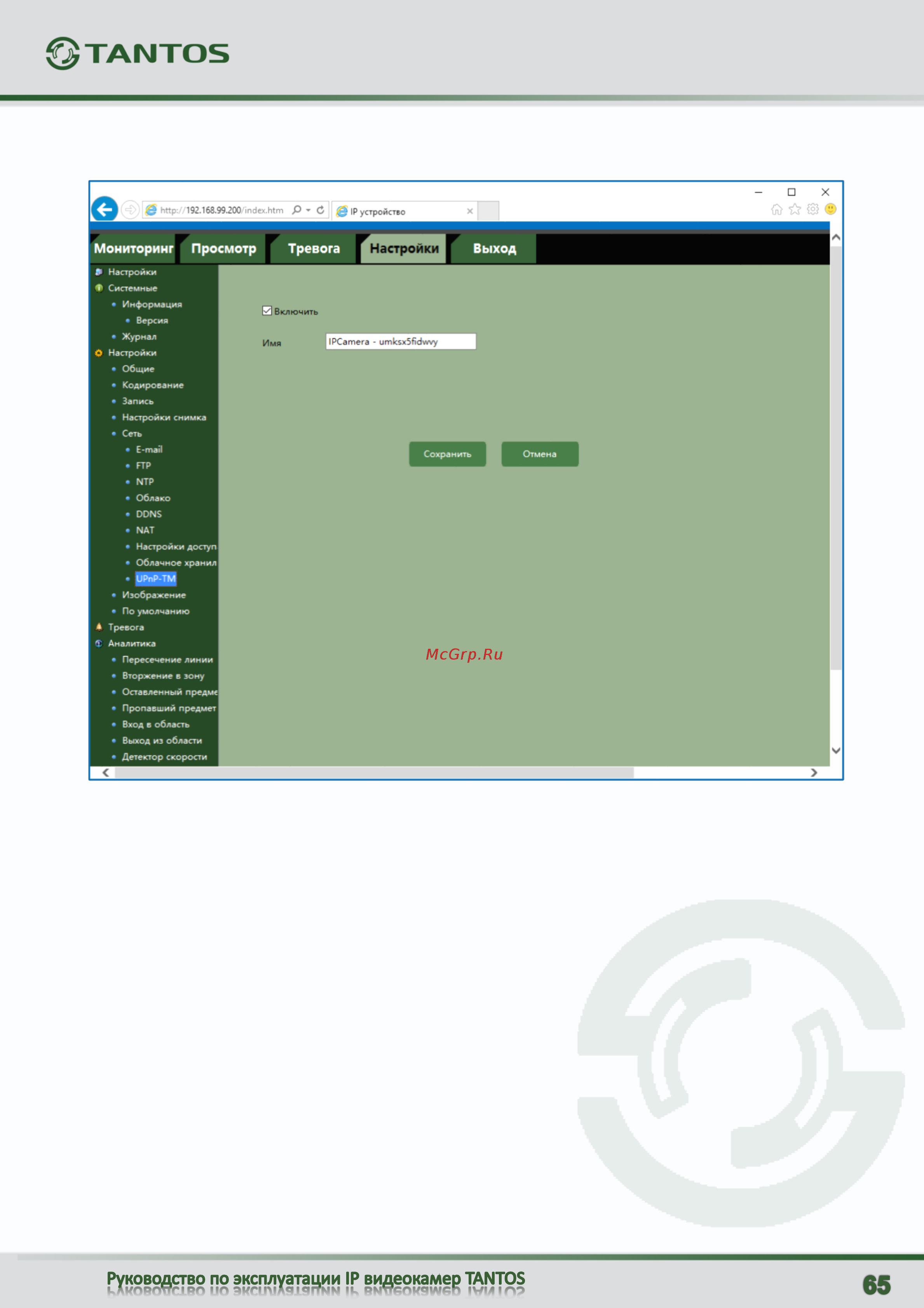
Task: Open FTP network settings
Action: click(143, 465)
